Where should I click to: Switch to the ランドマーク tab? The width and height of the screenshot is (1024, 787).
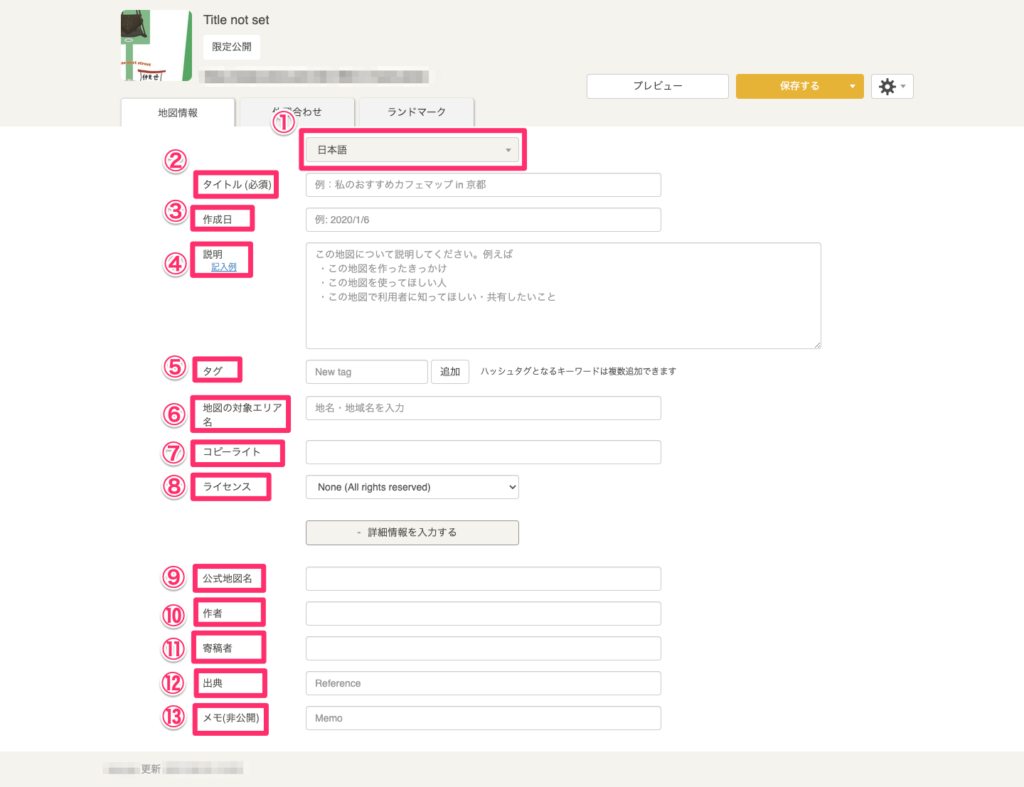(x=416, y=112)
